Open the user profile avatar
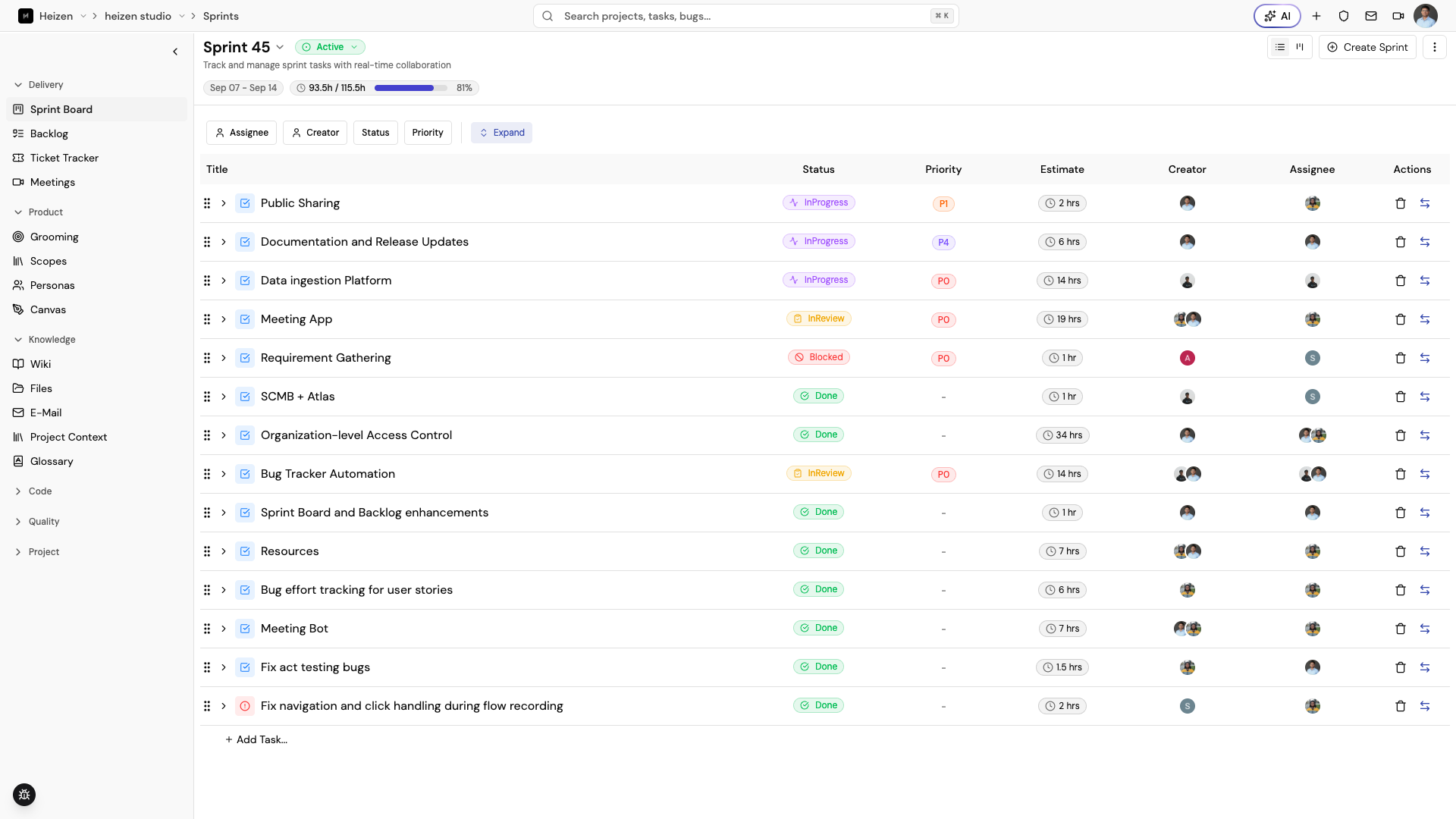1456x819 pixels. 1426,16
